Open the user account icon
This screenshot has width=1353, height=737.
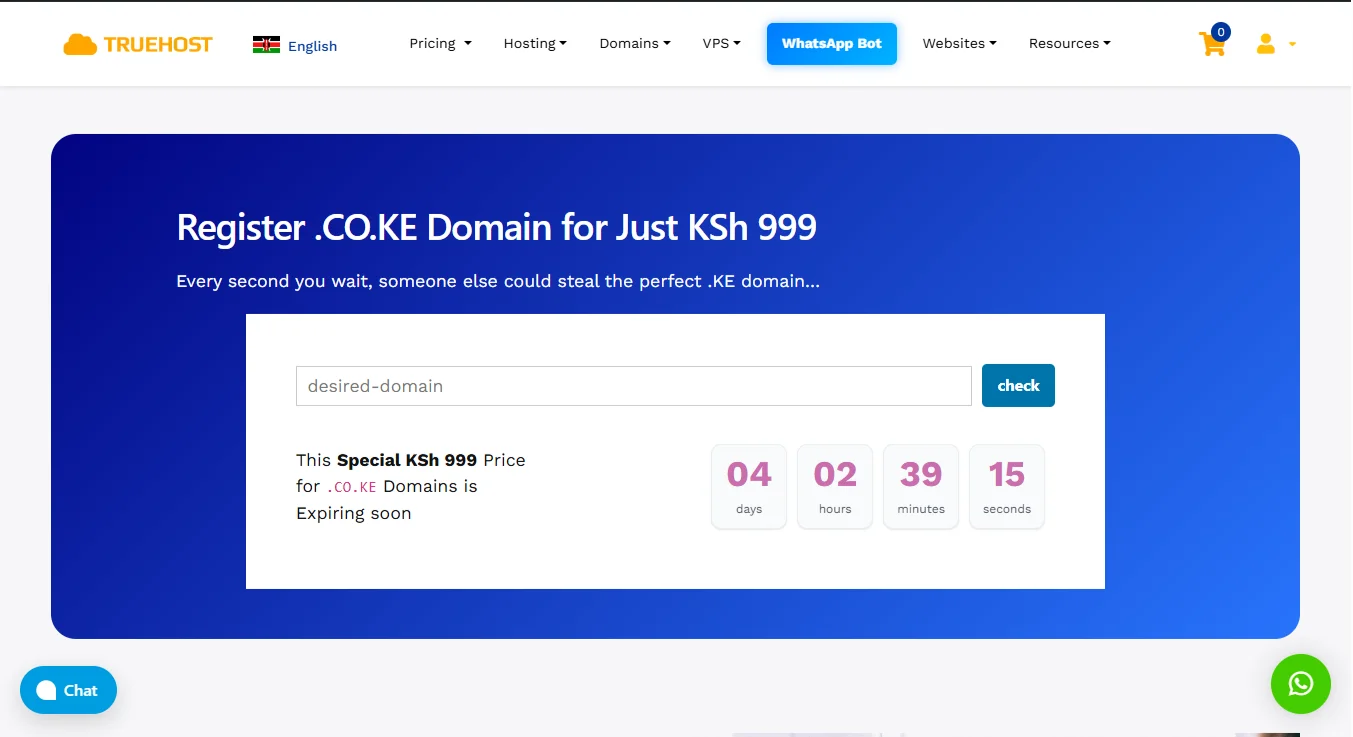pyautogui.click(x=1266, y=44)
